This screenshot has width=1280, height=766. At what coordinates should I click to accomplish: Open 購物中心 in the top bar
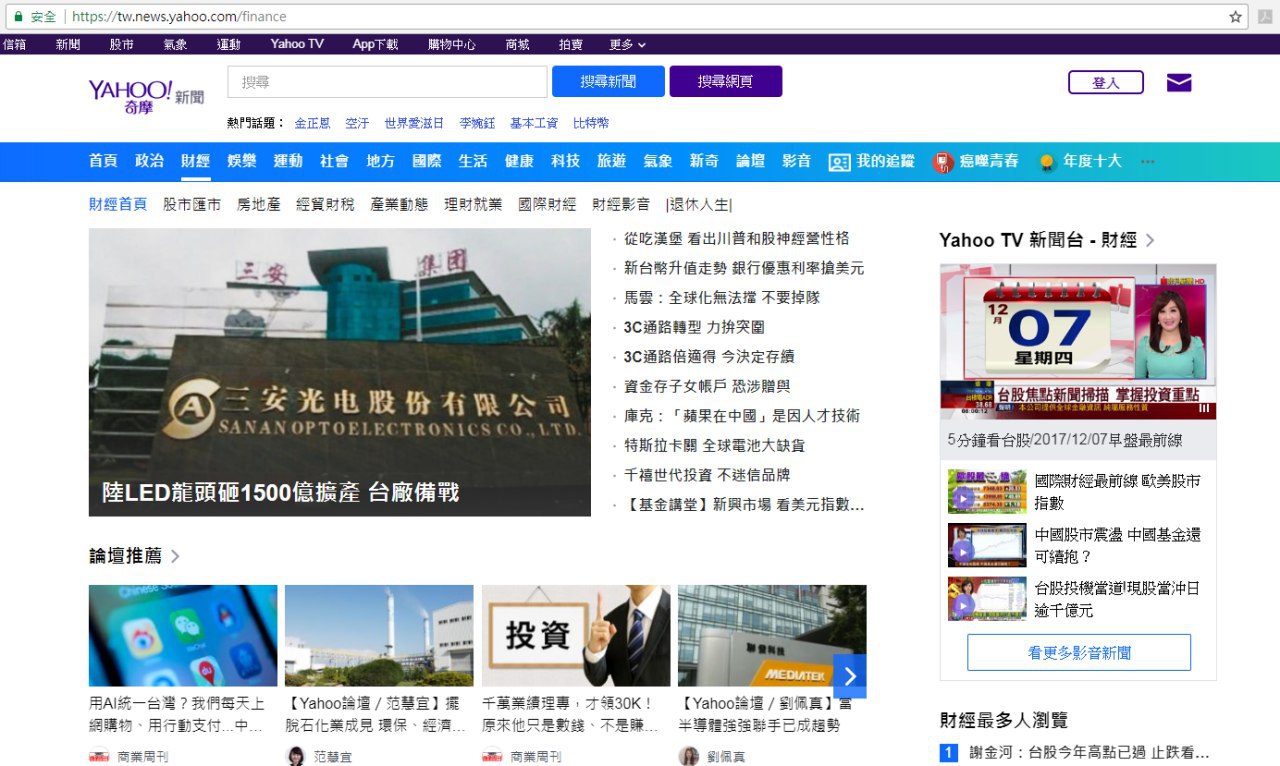click(x=452, y=44)
